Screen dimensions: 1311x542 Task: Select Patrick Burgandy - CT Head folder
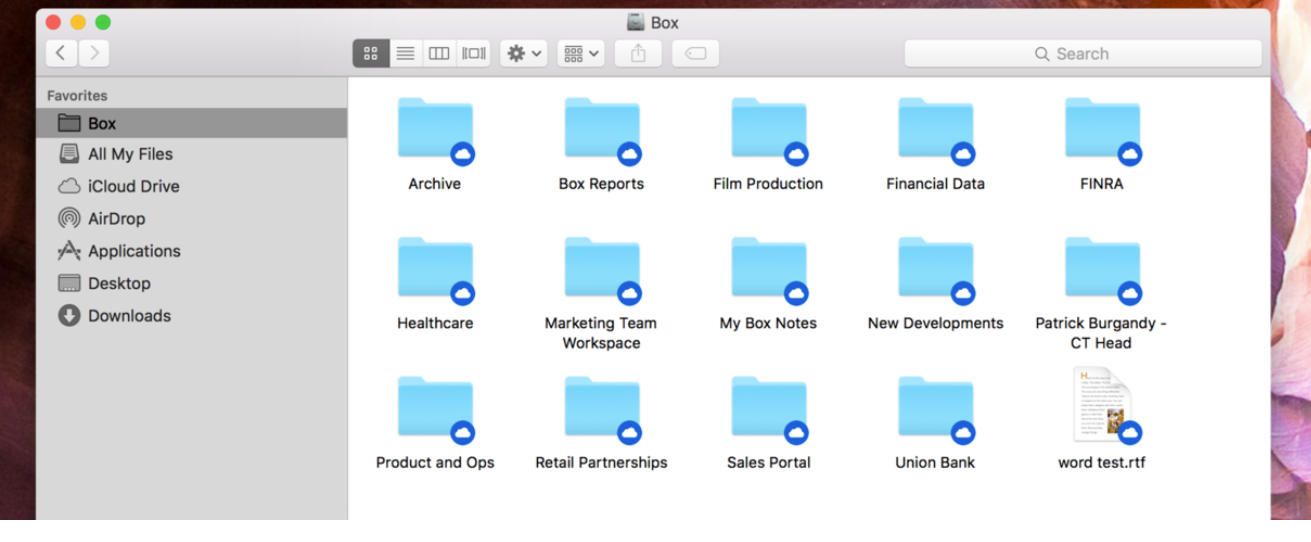[1102, 268]
